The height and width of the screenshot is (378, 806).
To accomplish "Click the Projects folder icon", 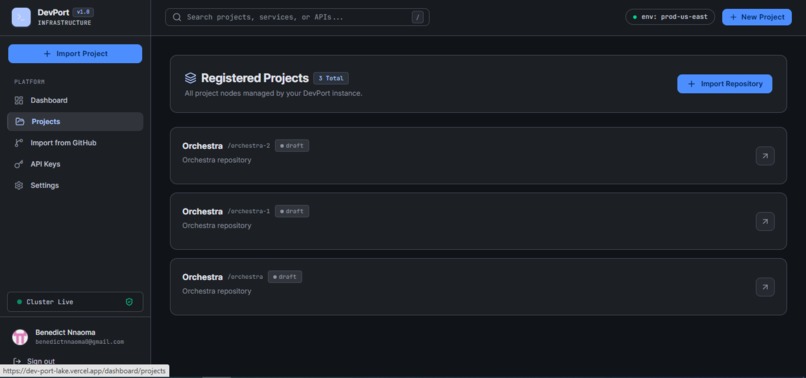I will (x=20, y=121).
